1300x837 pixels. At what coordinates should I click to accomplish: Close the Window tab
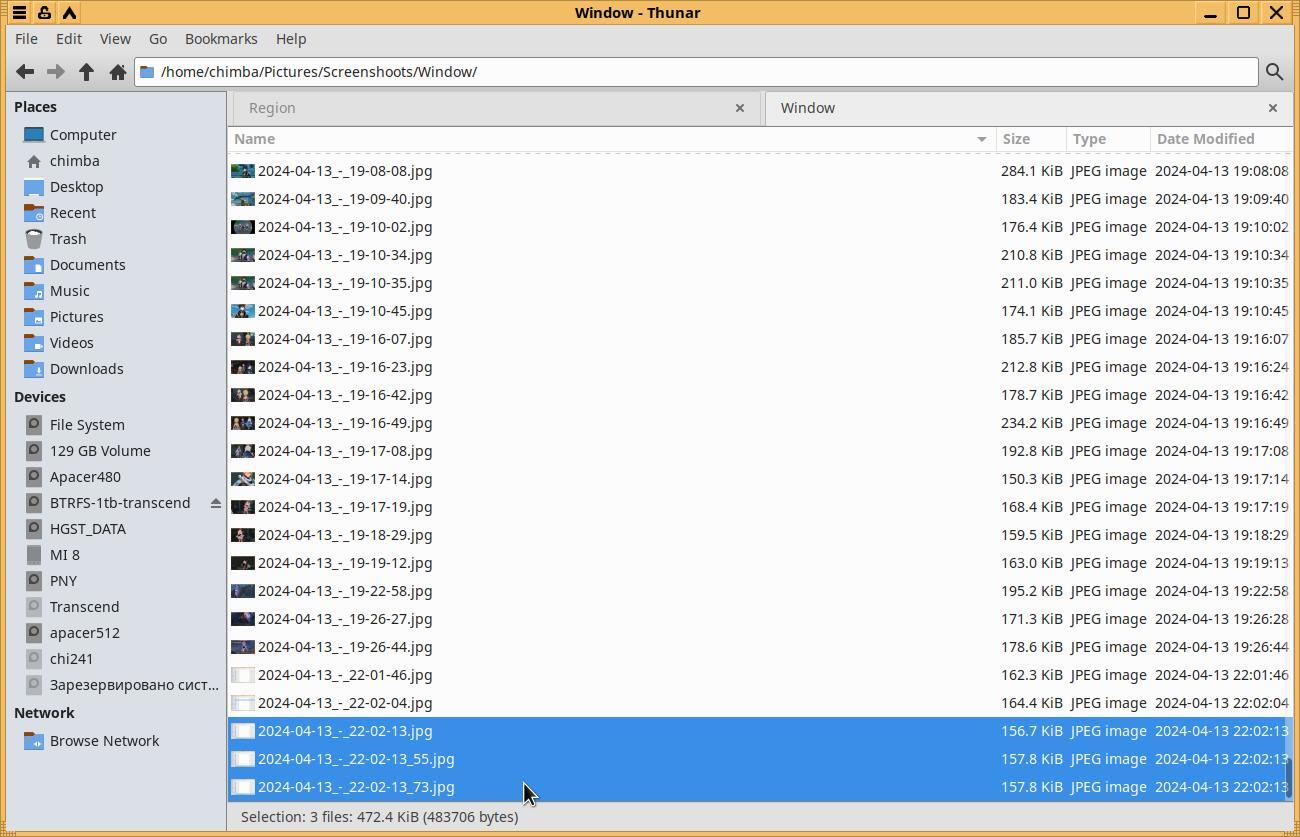pos(1273,108)
